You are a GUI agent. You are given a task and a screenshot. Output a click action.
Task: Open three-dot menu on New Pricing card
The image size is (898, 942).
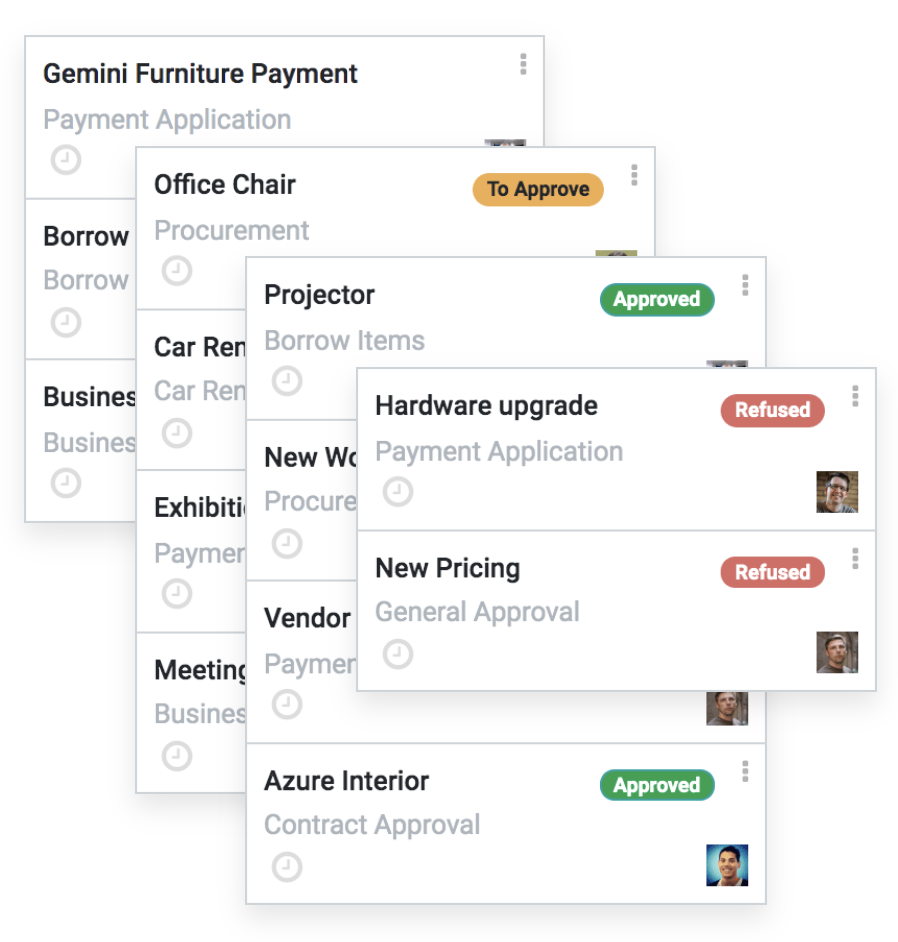855,558
